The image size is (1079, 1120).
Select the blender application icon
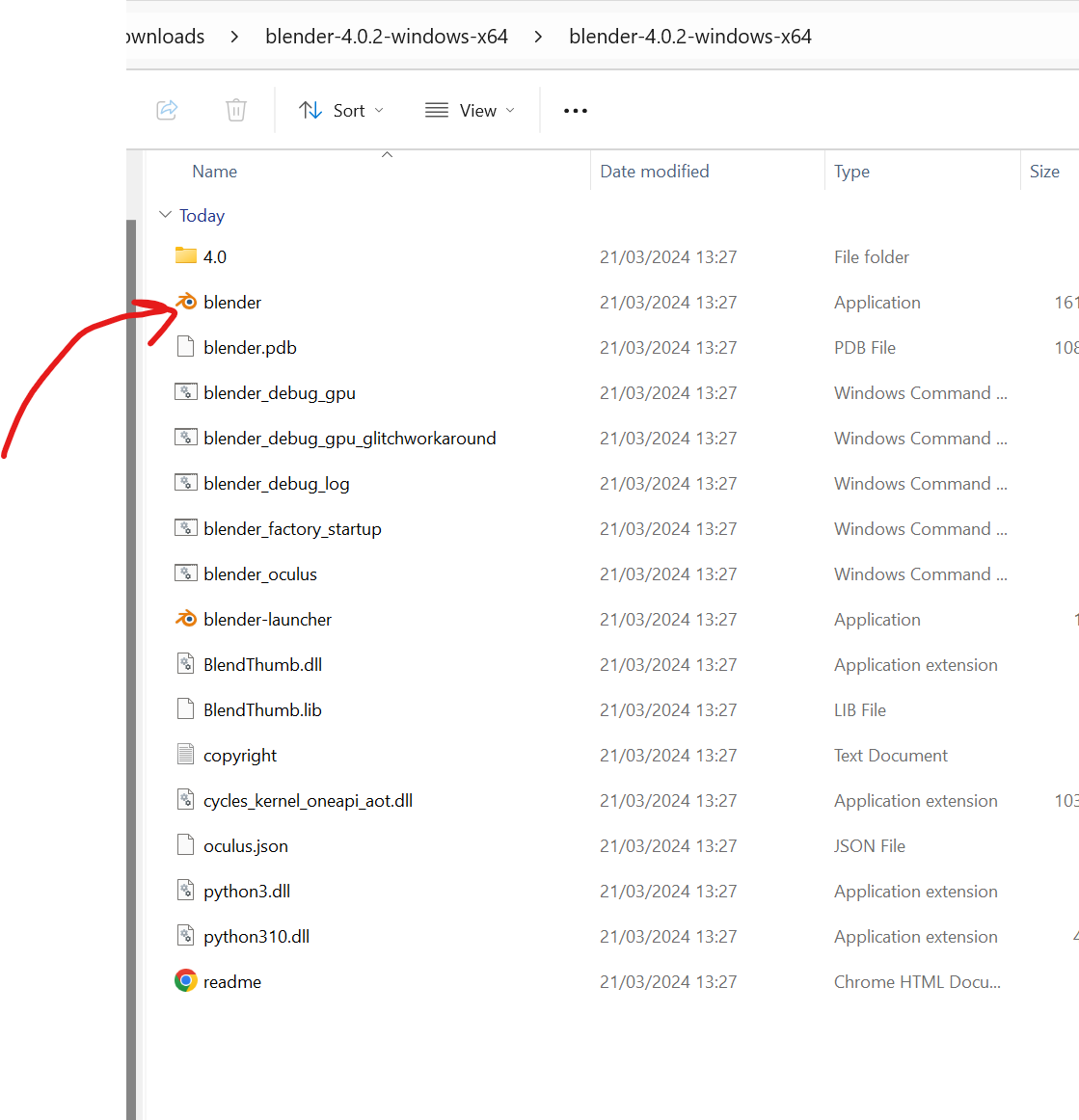tap(186, 302)
